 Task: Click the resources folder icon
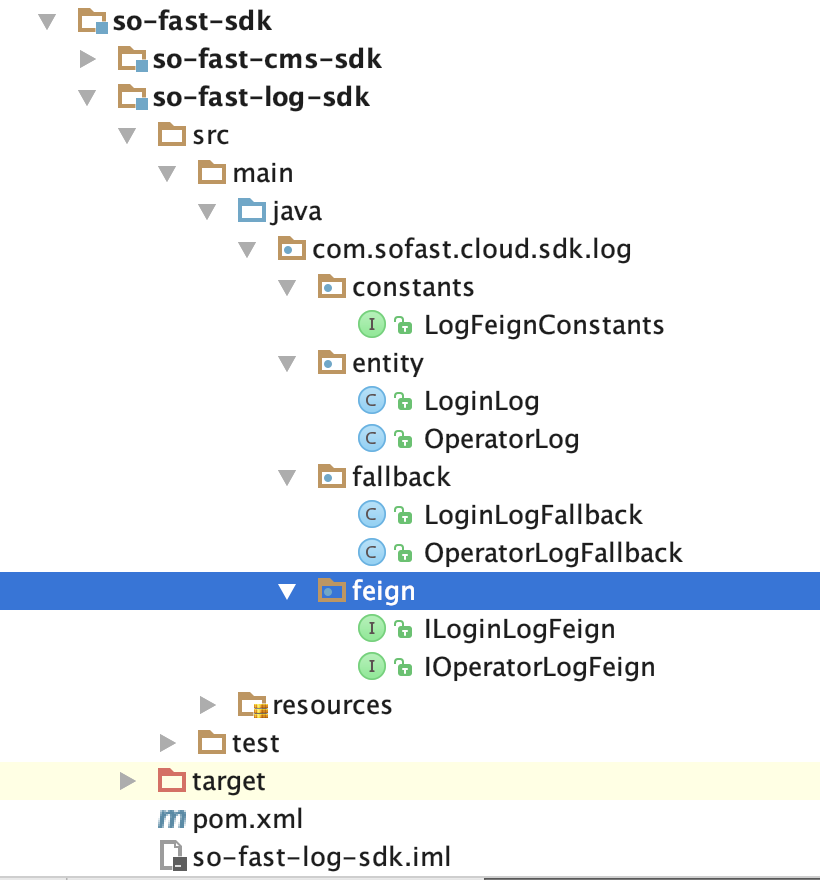[252, 705]
